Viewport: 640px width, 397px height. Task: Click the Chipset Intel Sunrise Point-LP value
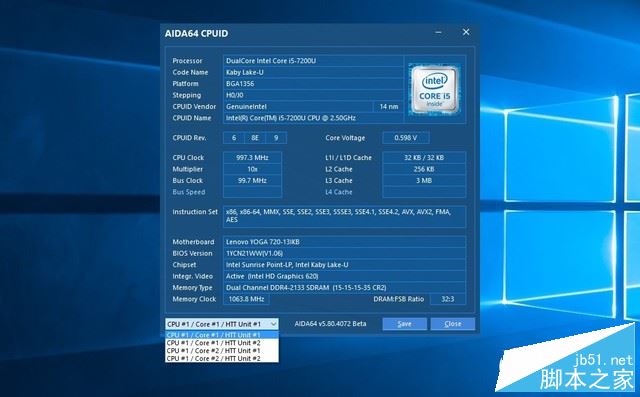coord(344,265)
